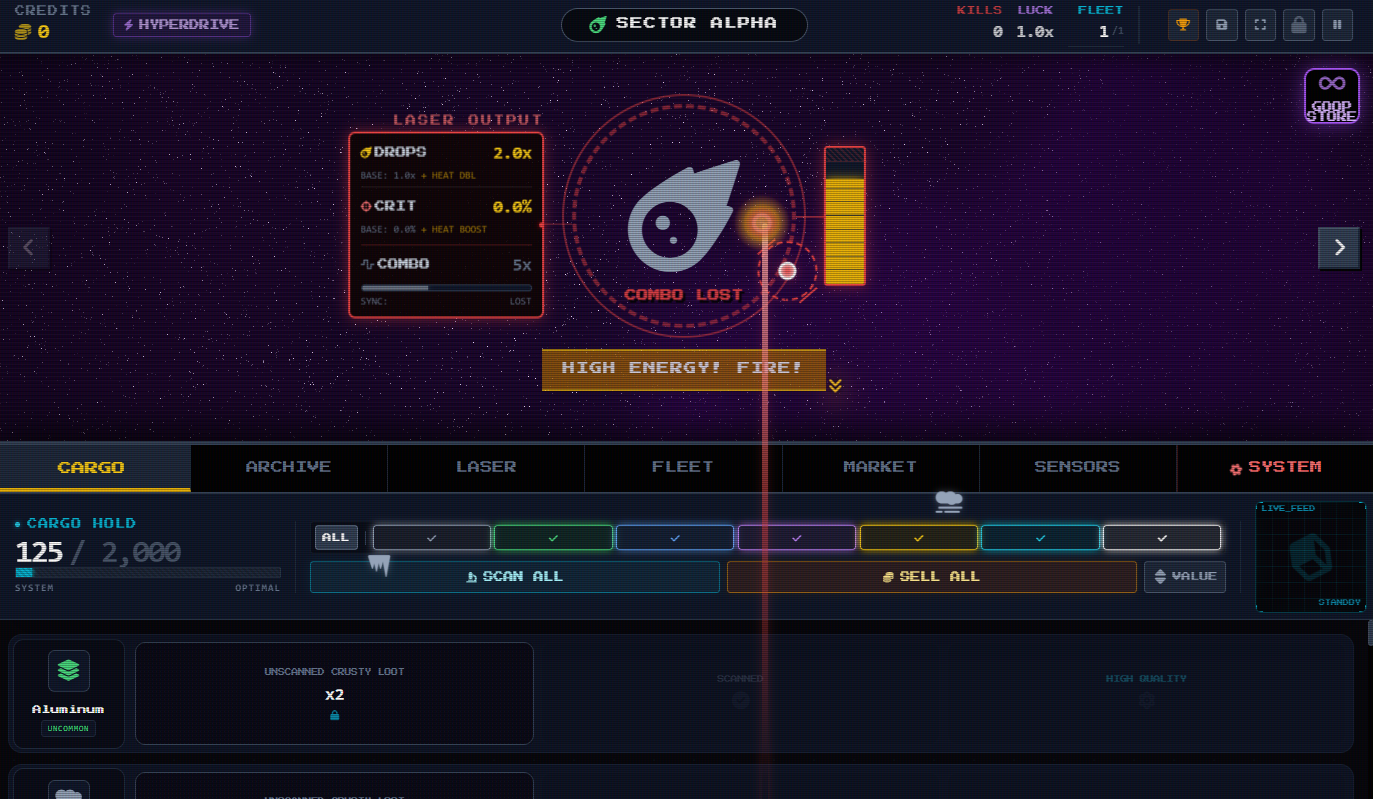Click the cargo hold capacity bar
Screen dimensions: 1373x799
(x=148, y=573)
